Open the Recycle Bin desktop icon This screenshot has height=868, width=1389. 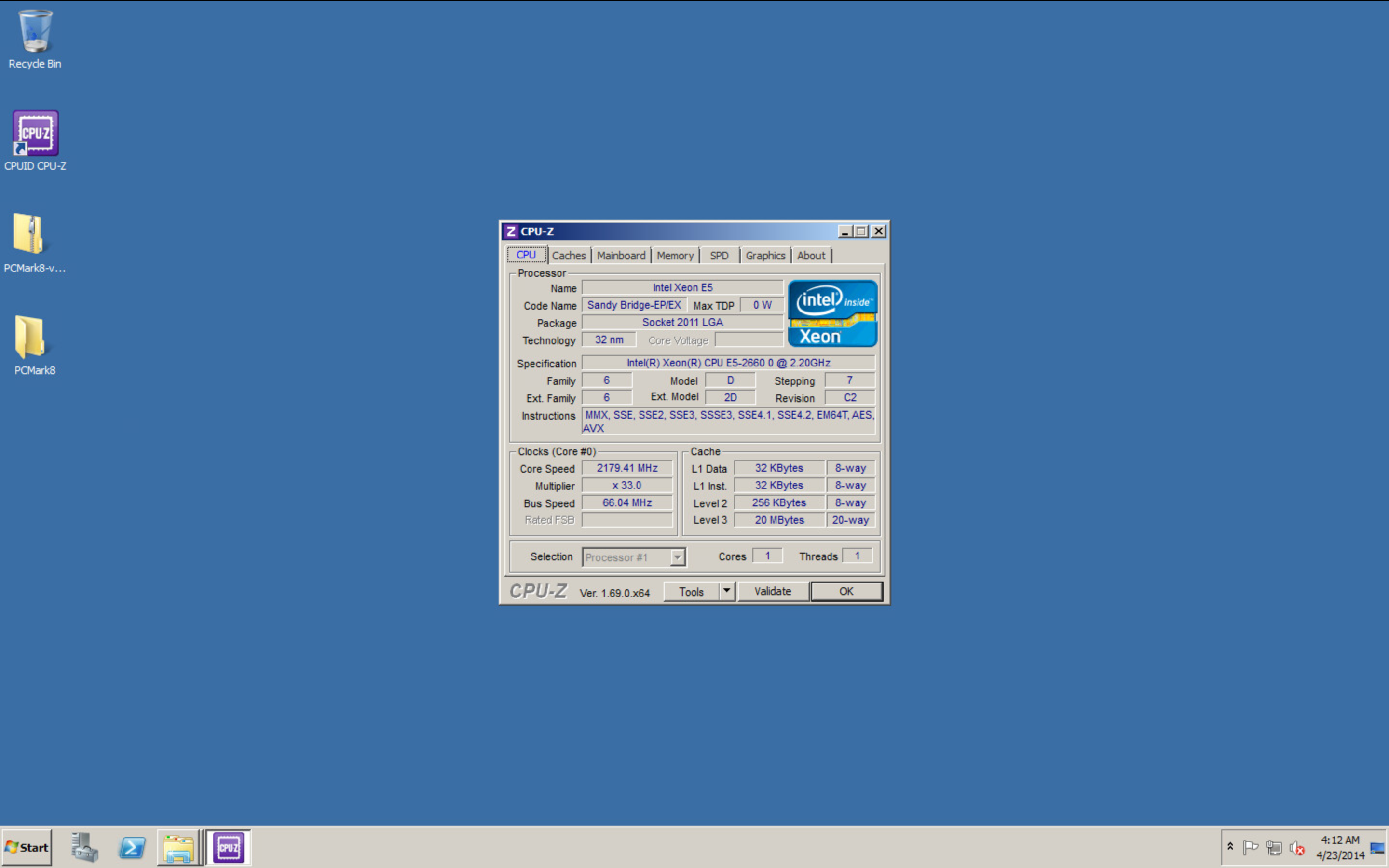pyautogui.click(x=34, y=38)
